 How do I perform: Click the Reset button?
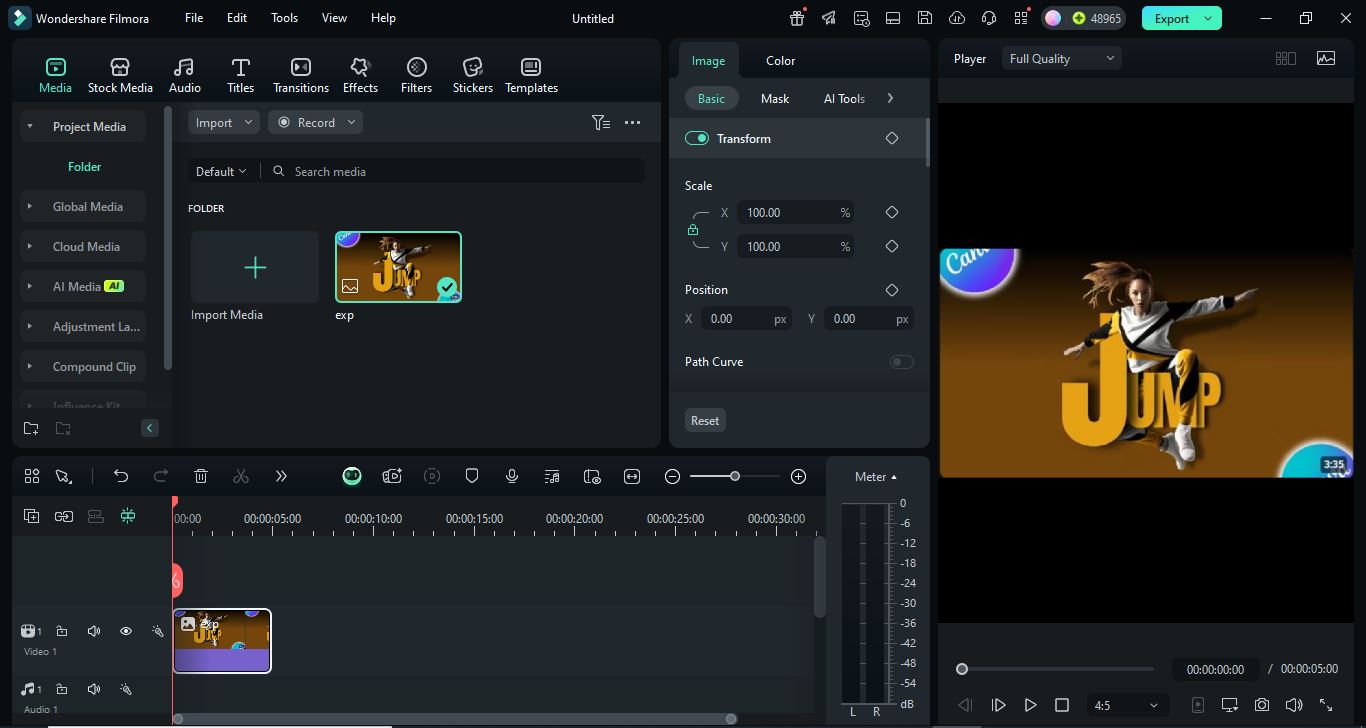click(x=705, y=420)
